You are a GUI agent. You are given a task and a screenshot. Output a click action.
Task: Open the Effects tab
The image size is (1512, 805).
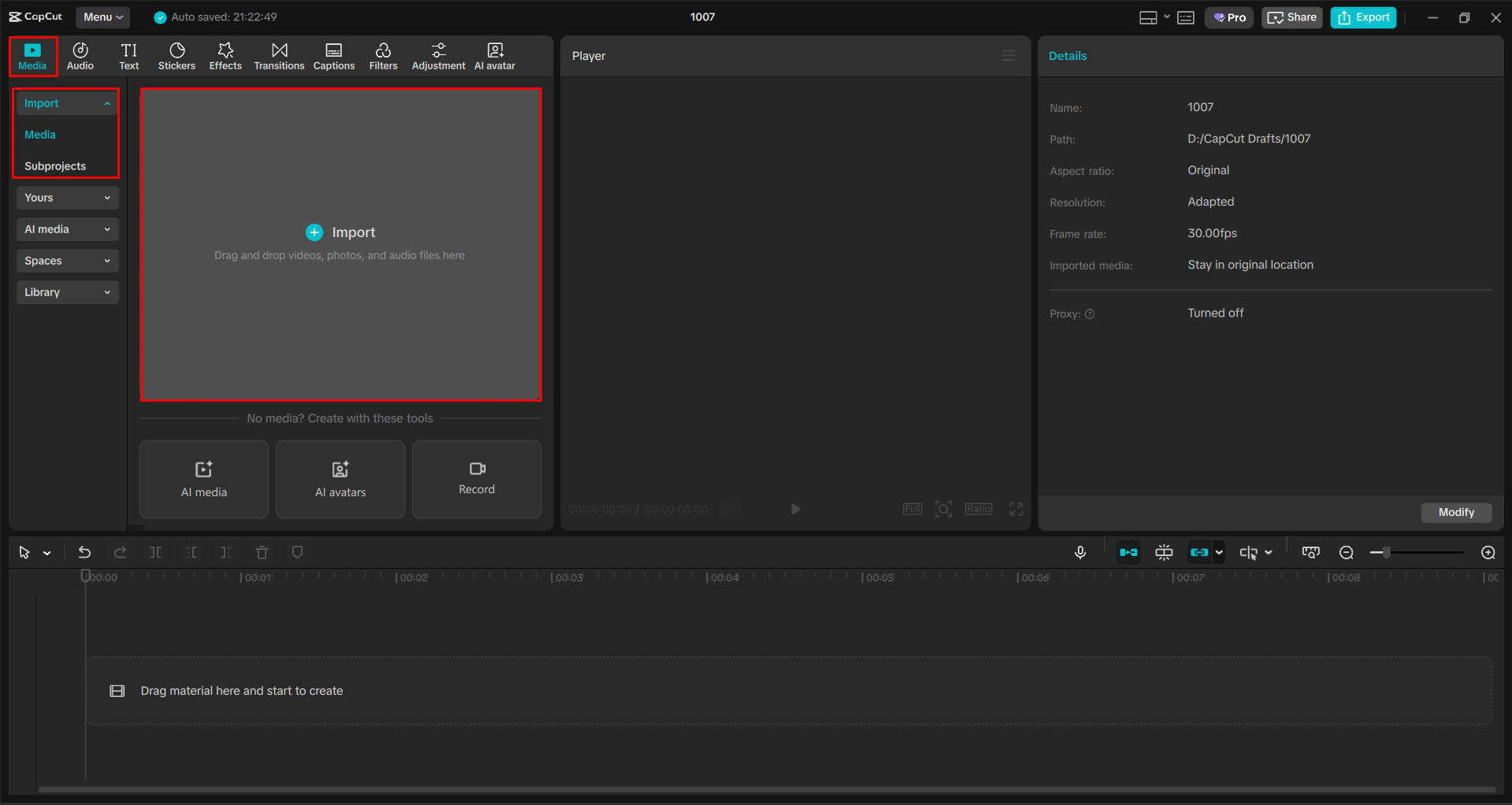(x=225, y=57)
